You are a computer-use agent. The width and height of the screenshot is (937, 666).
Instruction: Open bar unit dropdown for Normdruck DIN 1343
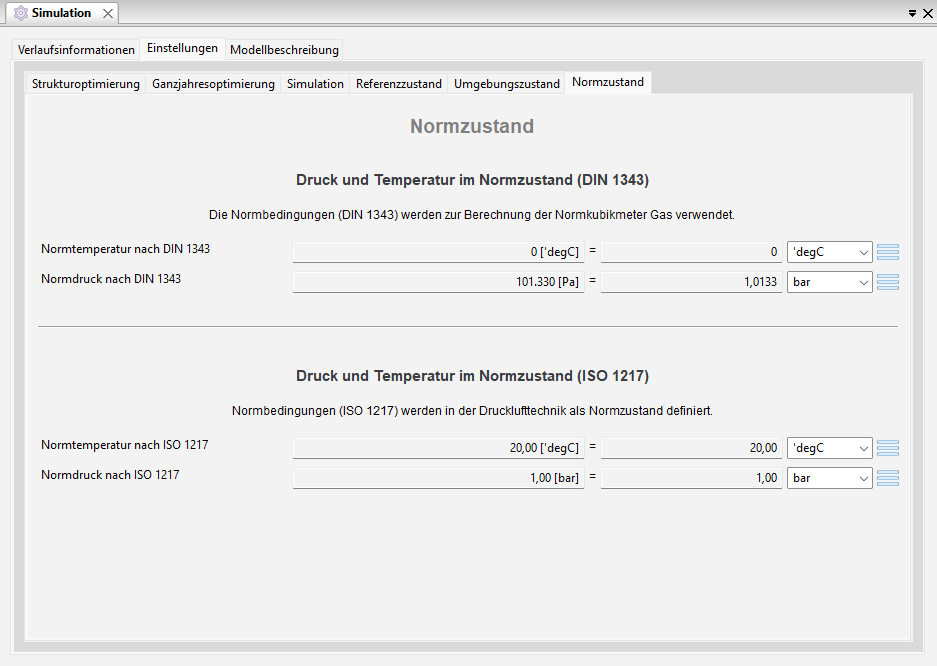click(x=830, y=282)
